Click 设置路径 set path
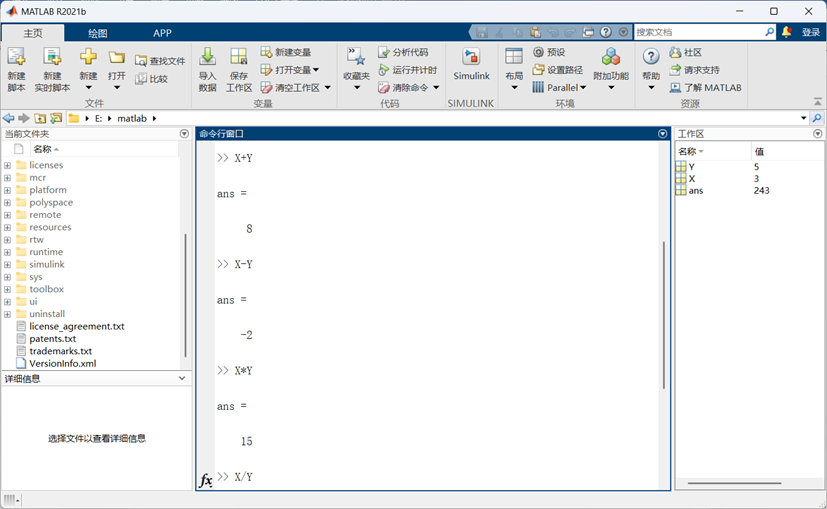The image size is (827, 509). (x=557, y=70)
